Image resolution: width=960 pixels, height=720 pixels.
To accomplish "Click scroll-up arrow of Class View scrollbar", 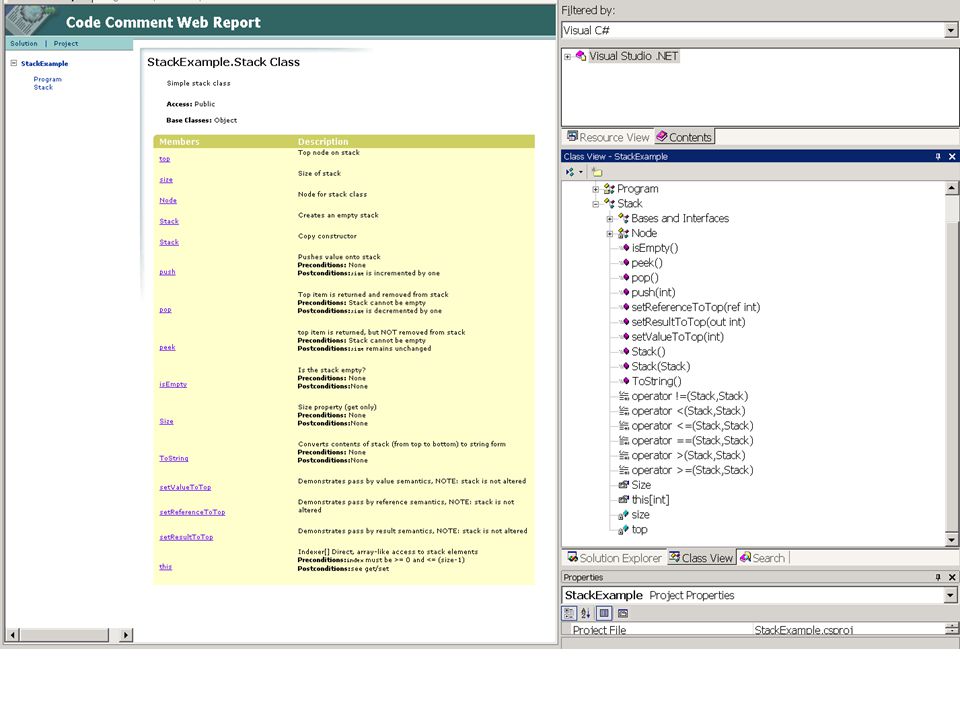I will 951,188.
